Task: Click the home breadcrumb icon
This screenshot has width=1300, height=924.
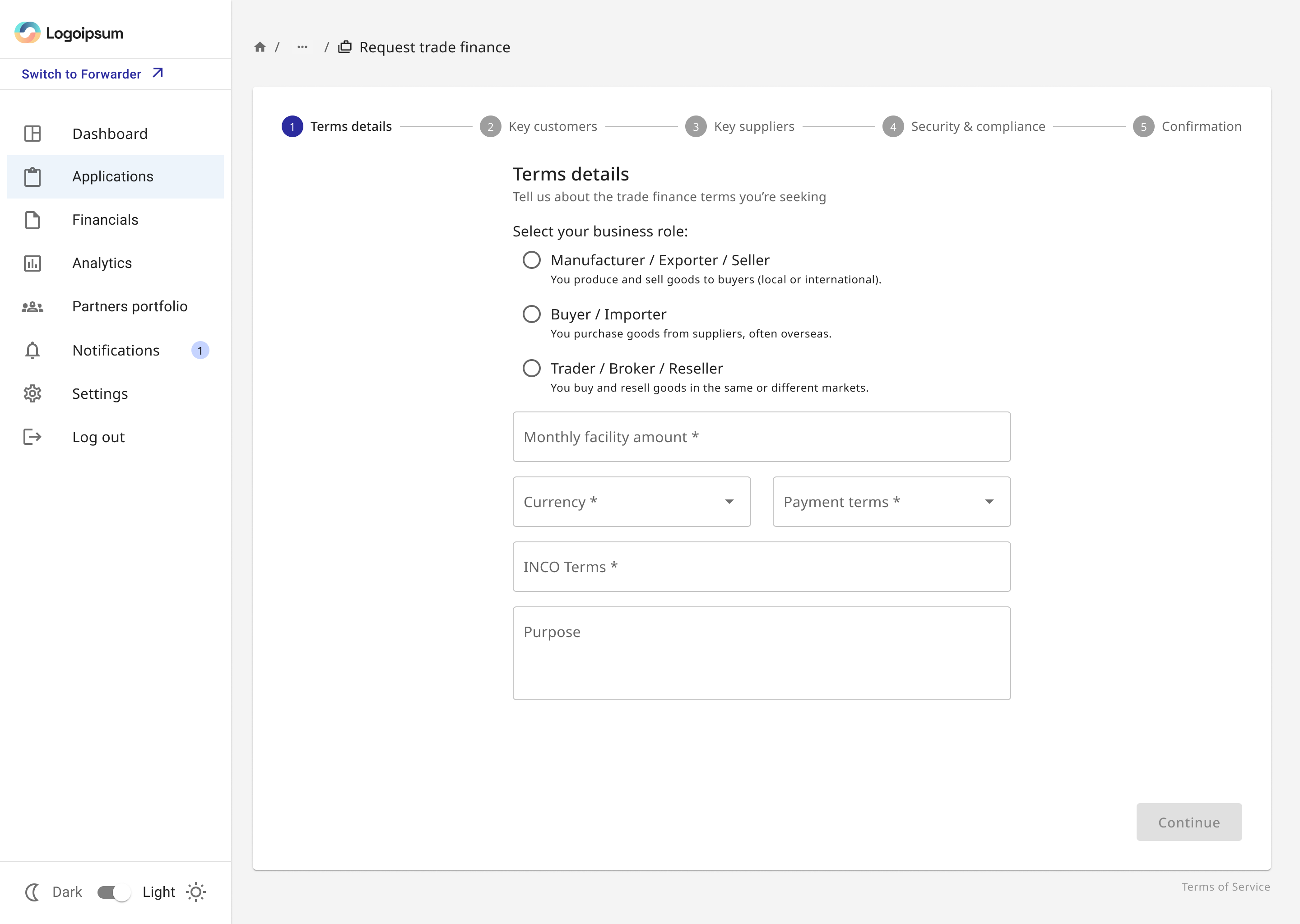Action: coord(260,47)
